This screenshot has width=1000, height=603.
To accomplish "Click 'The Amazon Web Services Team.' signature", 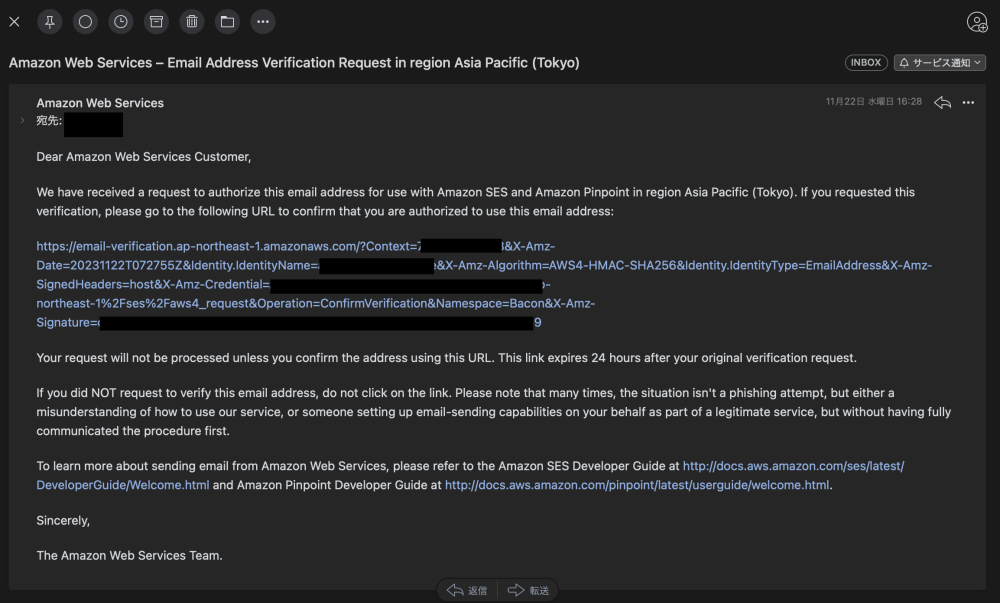I will [x=129, y=555].
